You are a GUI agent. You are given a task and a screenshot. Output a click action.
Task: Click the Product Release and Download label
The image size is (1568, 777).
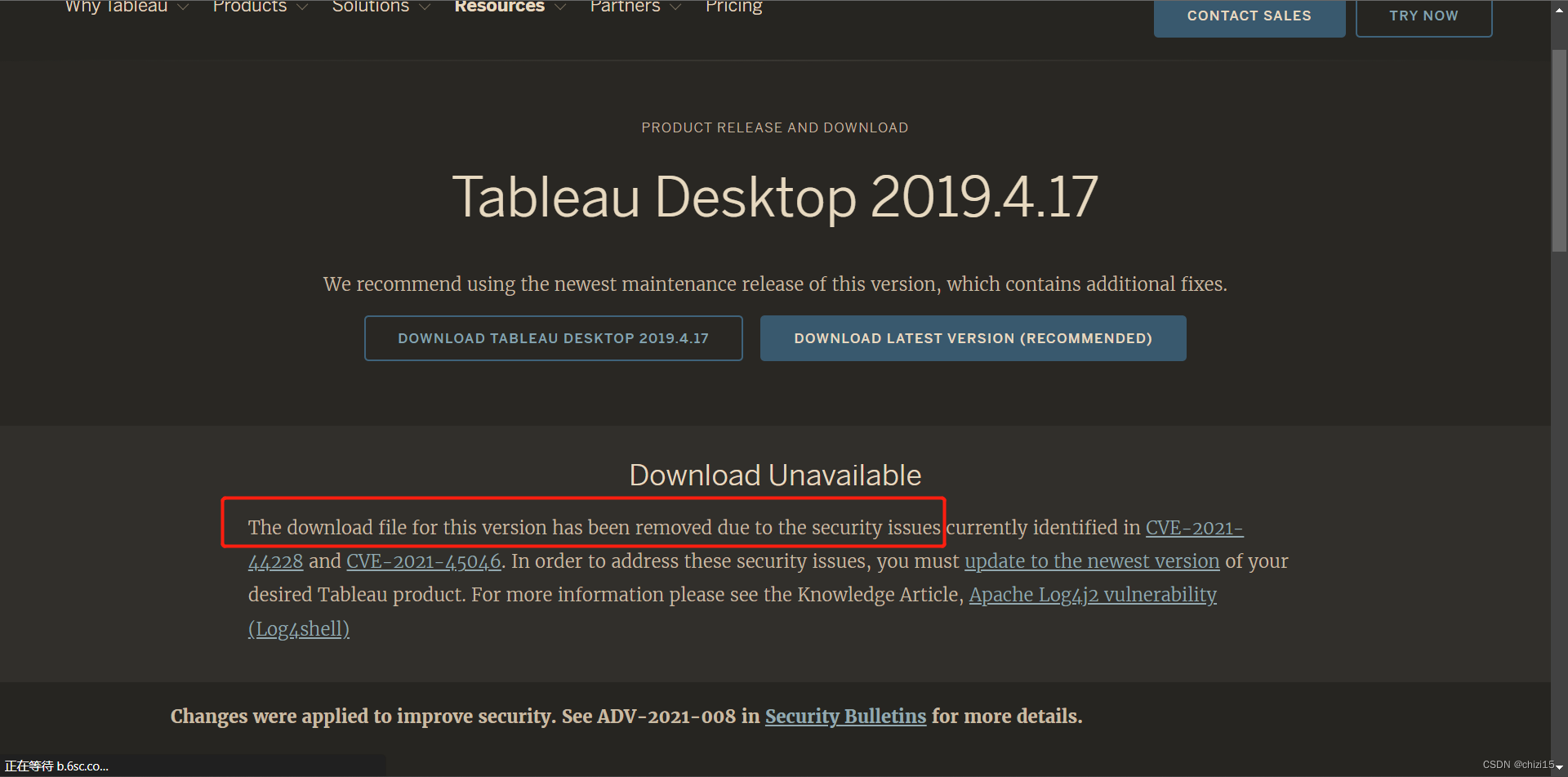point(774,127)
